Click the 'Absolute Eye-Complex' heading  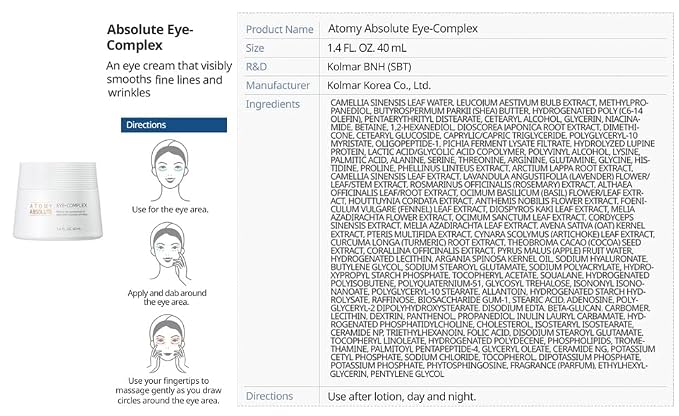tap(150, 37)
